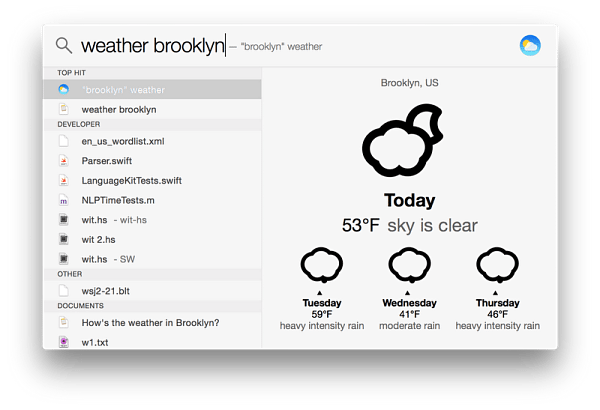600x410 pixels.
Task: Open LanguageKitTests.swift result
Action: 152,181
